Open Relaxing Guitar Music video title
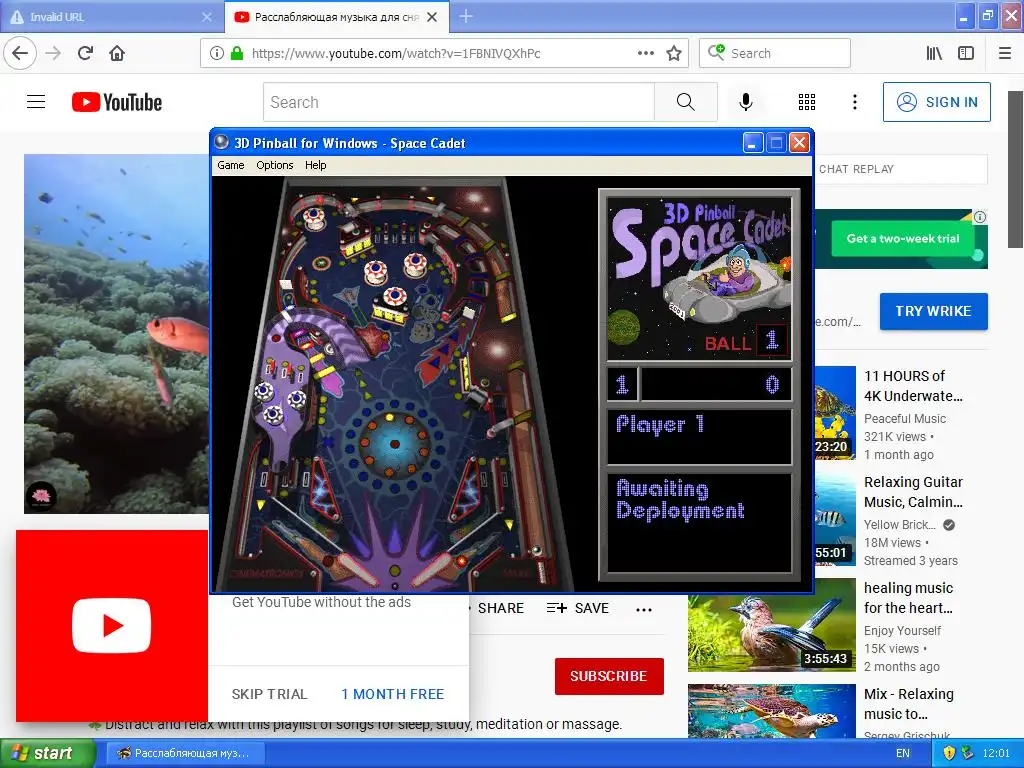Image resolution: width=1024 pixels, height=768 pixels. tap(913, 492)
